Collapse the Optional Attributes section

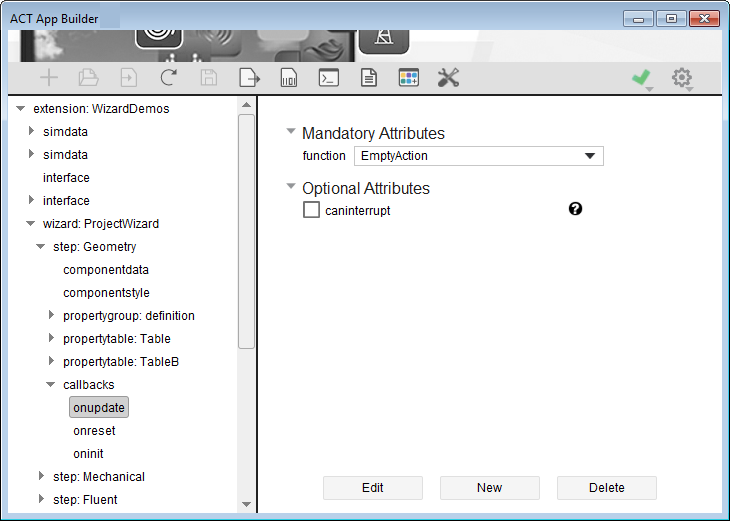(291, 186)
